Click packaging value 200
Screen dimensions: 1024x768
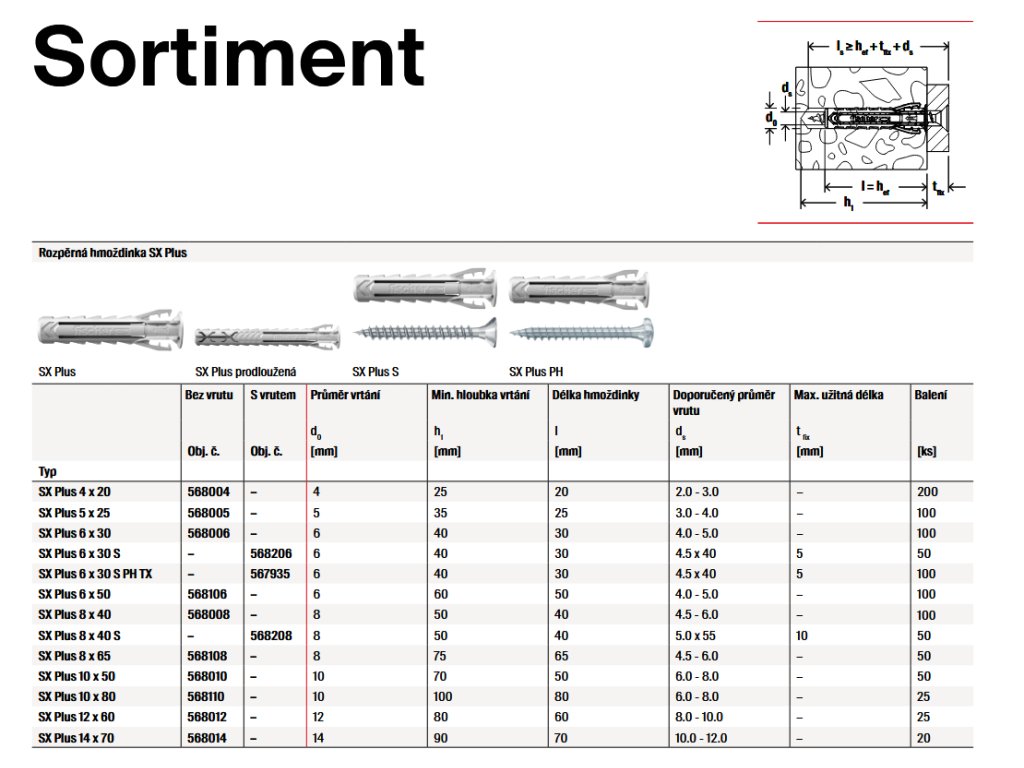(x=927, y=492)
